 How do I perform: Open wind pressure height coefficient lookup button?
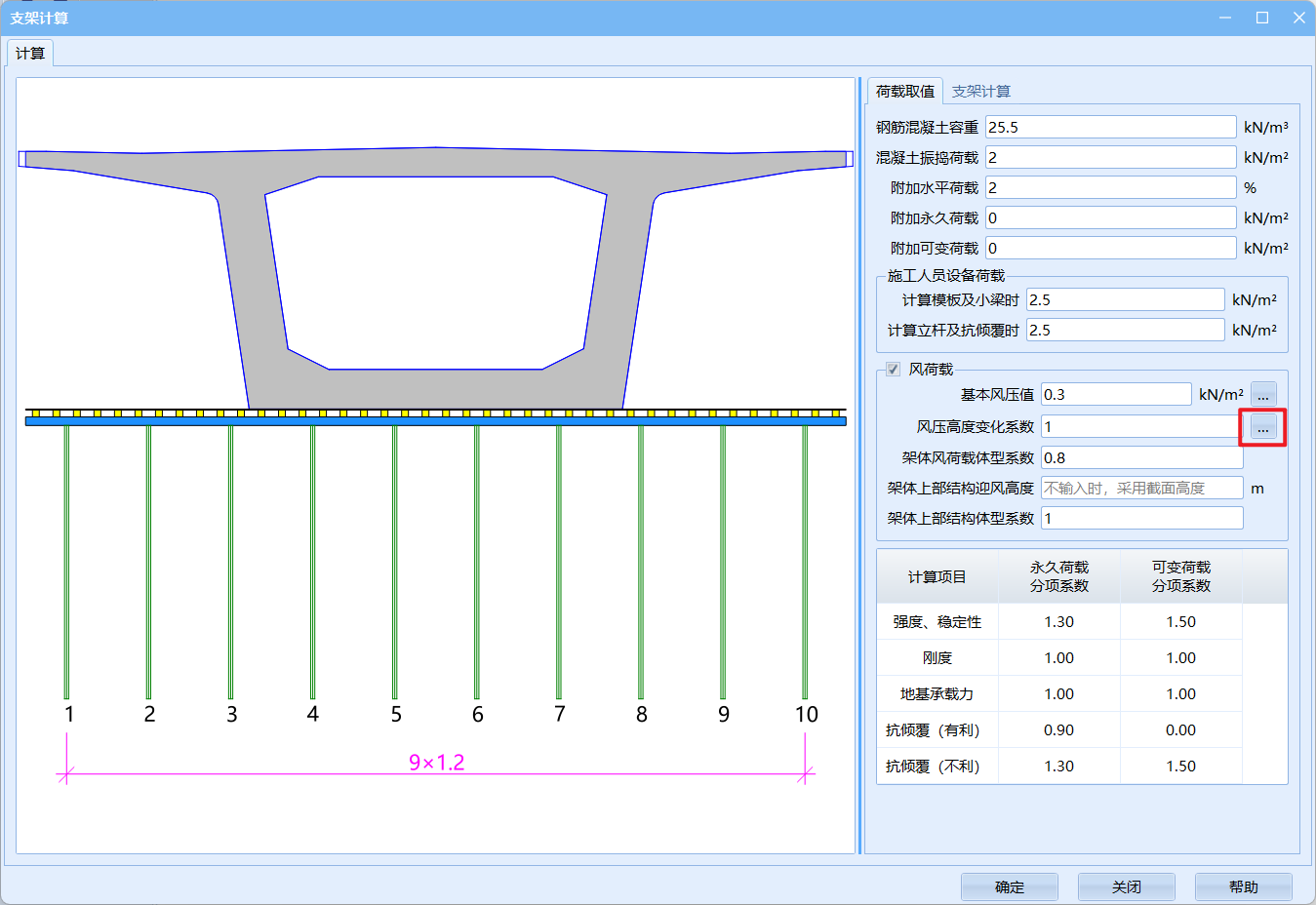pos(1262,427)
